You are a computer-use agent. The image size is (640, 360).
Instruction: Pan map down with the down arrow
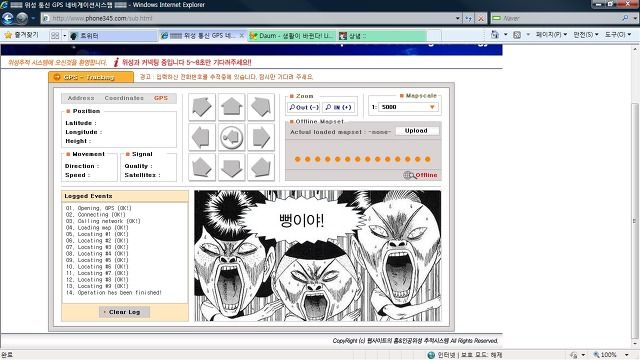click(231, 167)
